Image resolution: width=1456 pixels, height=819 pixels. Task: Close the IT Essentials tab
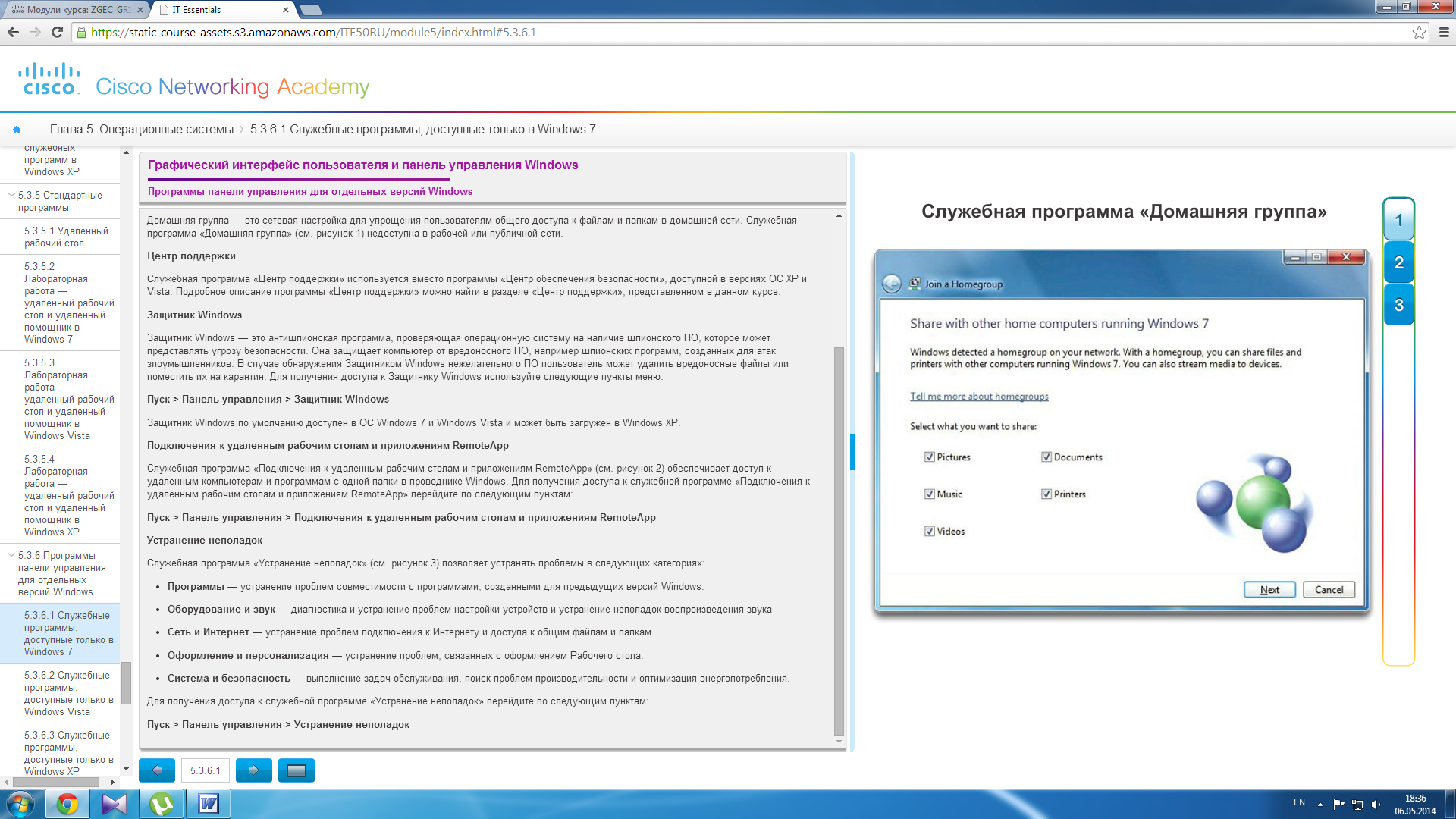(x=285, y=10)
